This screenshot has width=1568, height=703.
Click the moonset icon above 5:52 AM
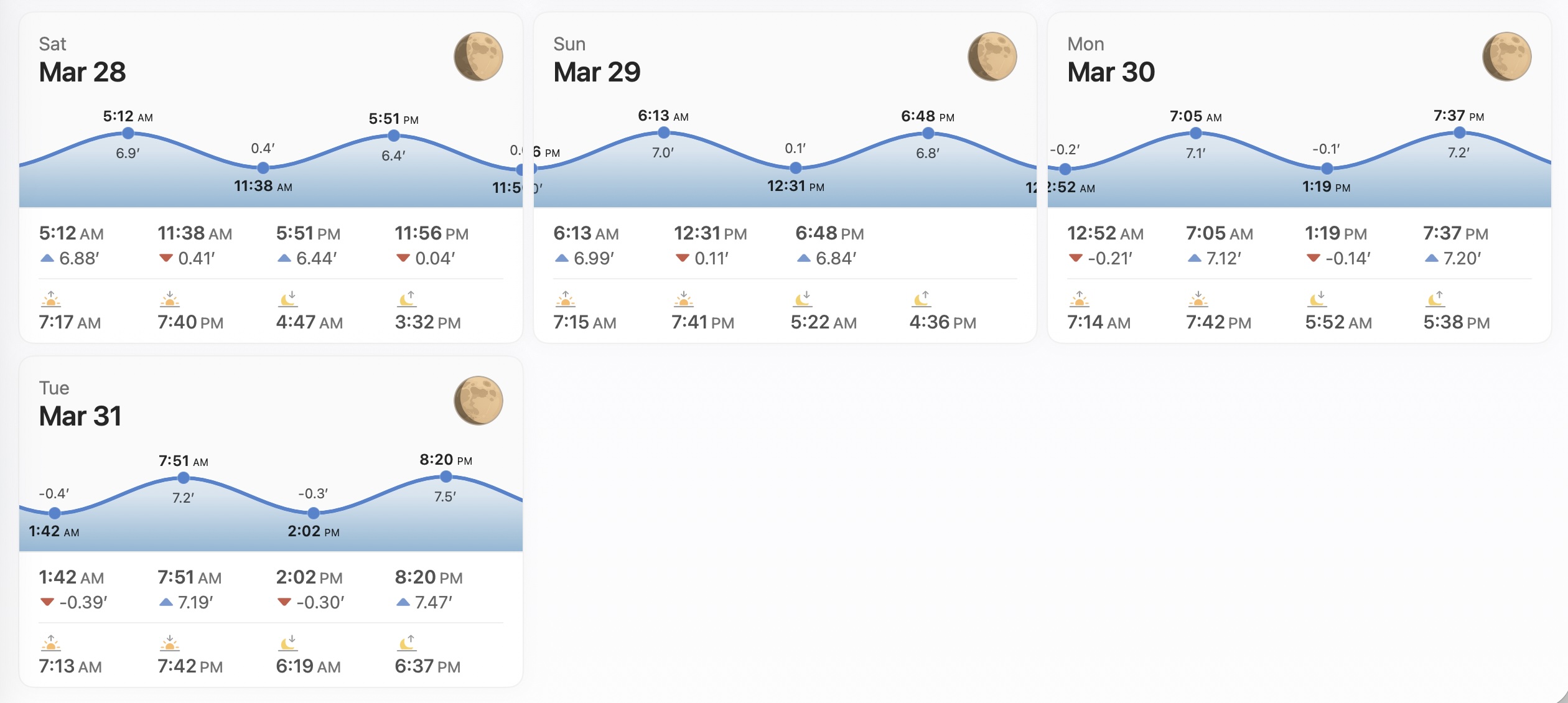click(x=1317, y=299)
